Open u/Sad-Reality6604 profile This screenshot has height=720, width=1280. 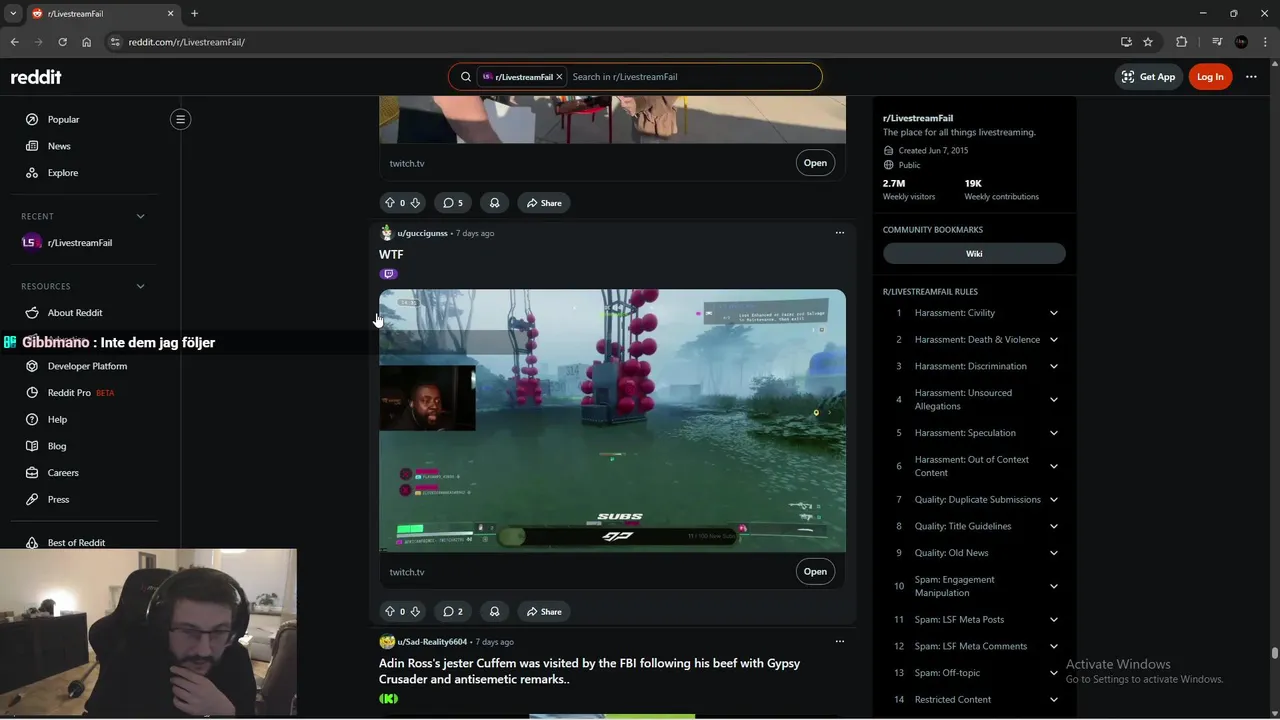coord(432,642)
